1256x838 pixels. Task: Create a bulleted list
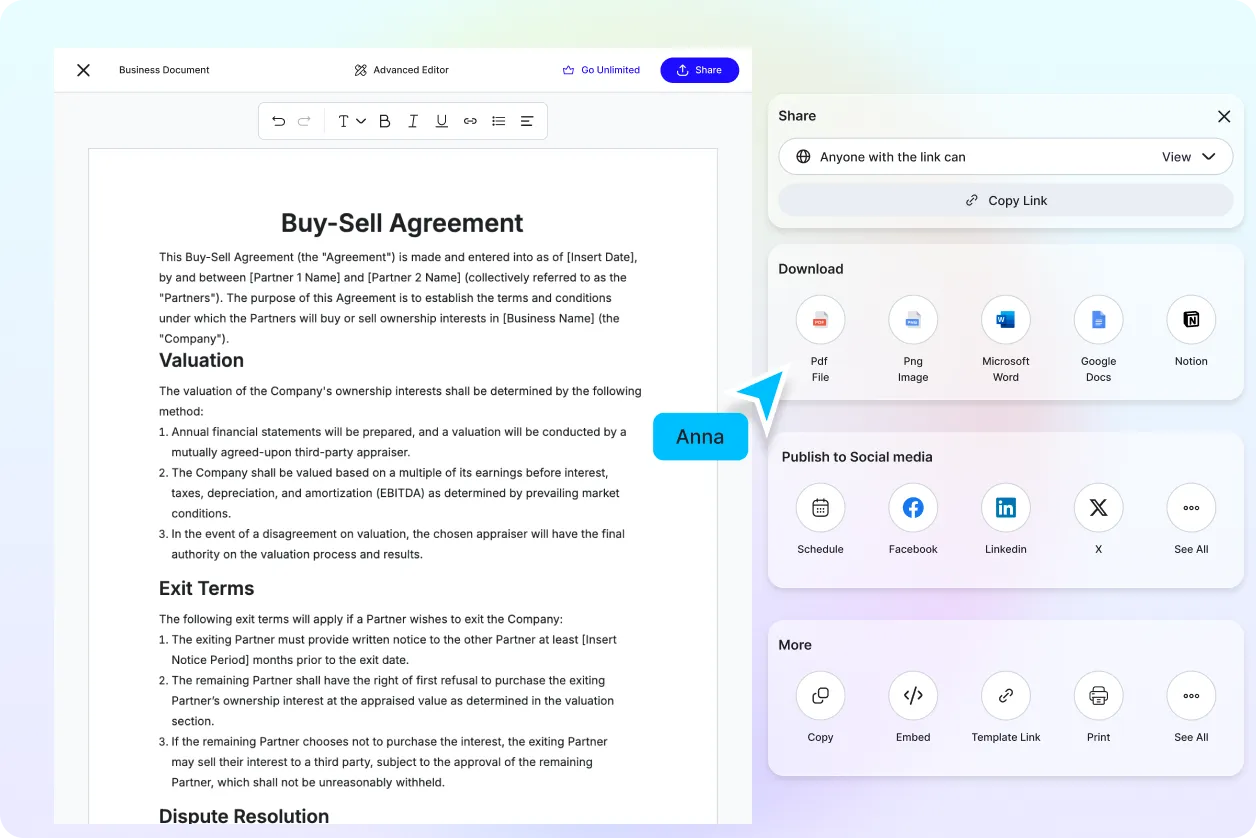tap(498, 120)
